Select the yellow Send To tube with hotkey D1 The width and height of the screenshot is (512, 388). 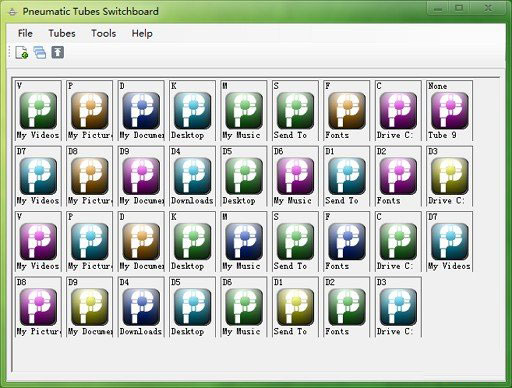pyautogui.click(x=295, y=307)
